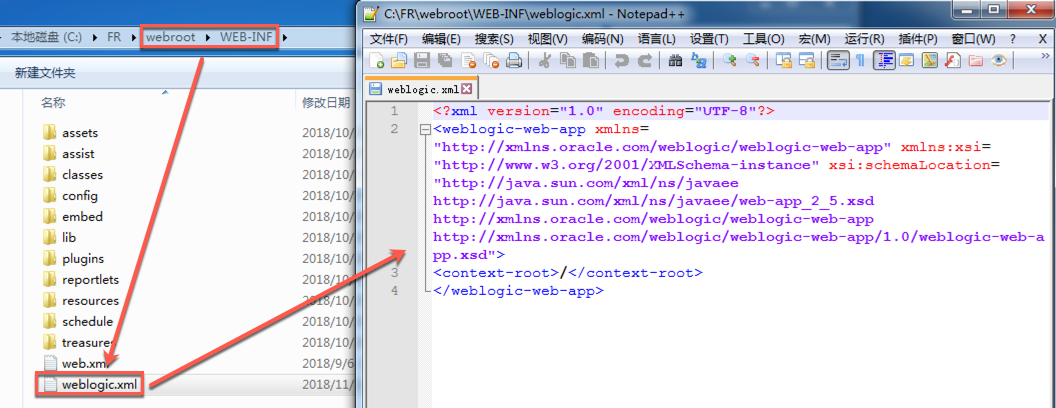Screen dimensions: 1056x408
Task: Toggle show all characters pilcrow icon
Action: 860,61
